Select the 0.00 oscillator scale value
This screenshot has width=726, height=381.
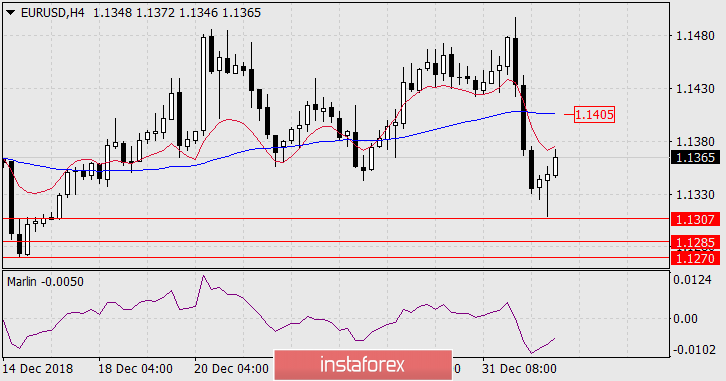click(x=685, y=319)
